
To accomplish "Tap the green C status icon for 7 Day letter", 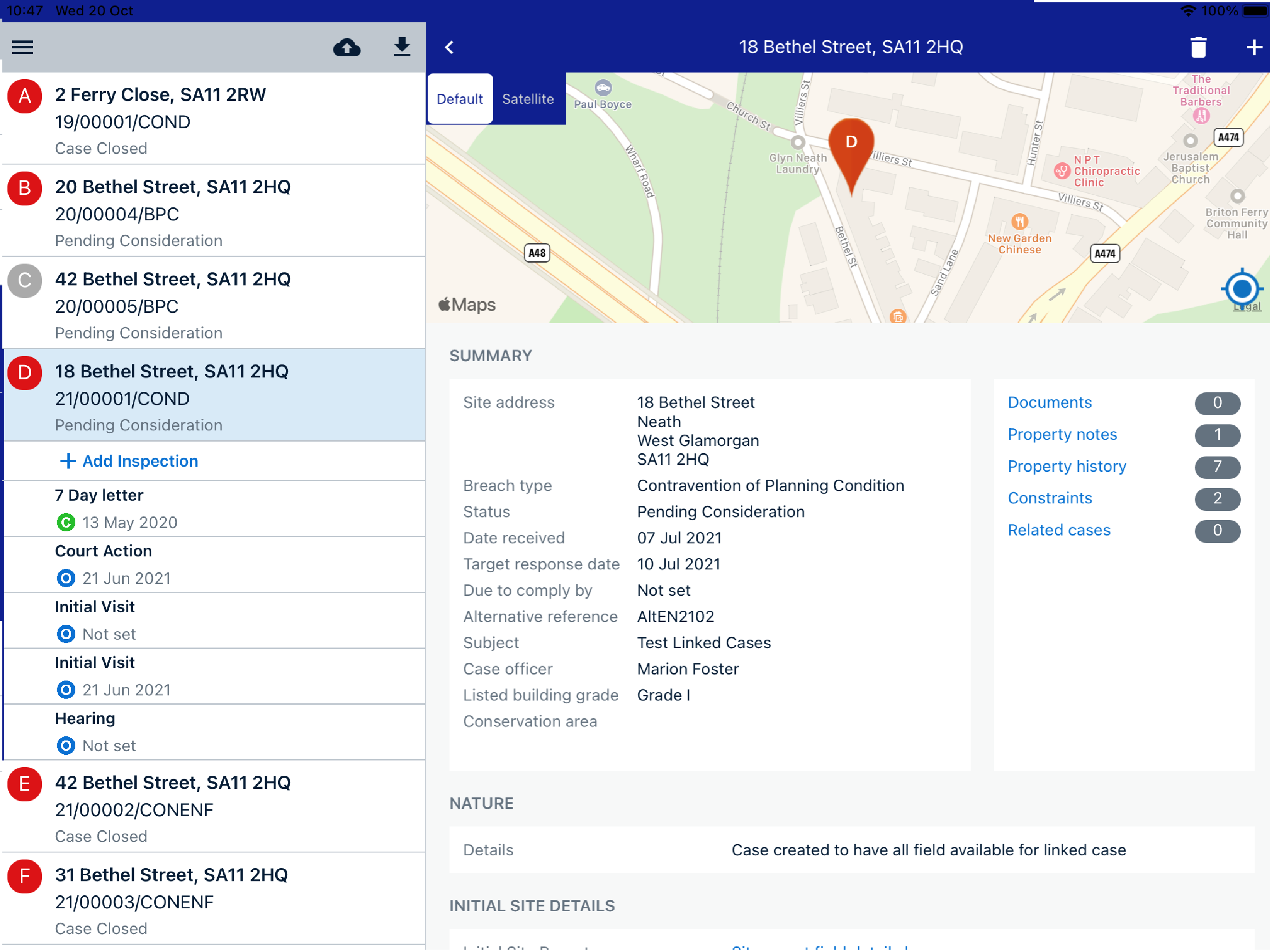I will (66, 522).
